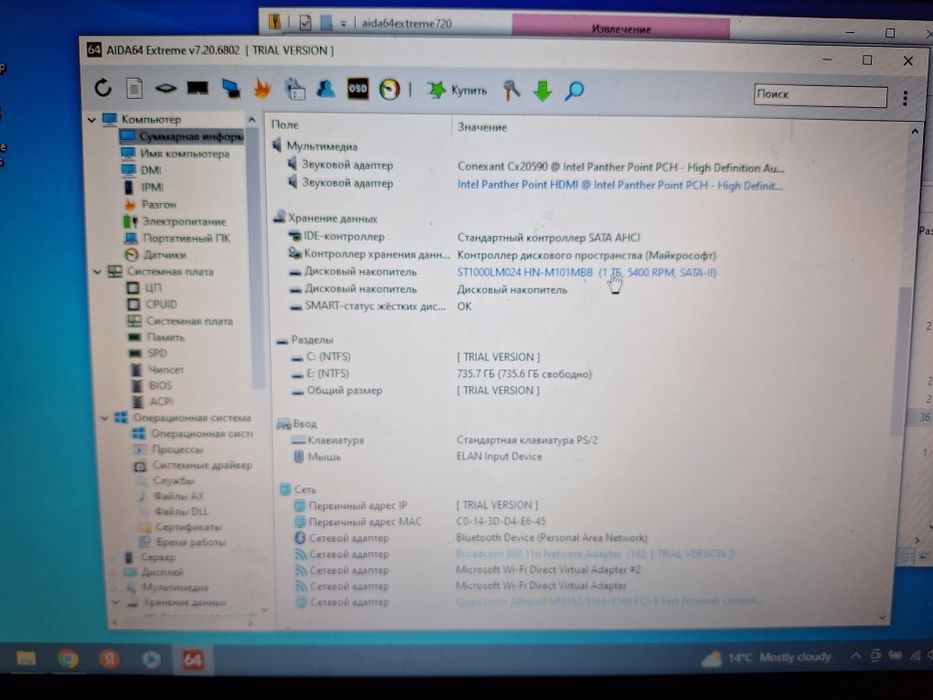This screenshot has height=700, width=933.
Task: Open the audit manager clipboard icon
Action: (295, 89)
